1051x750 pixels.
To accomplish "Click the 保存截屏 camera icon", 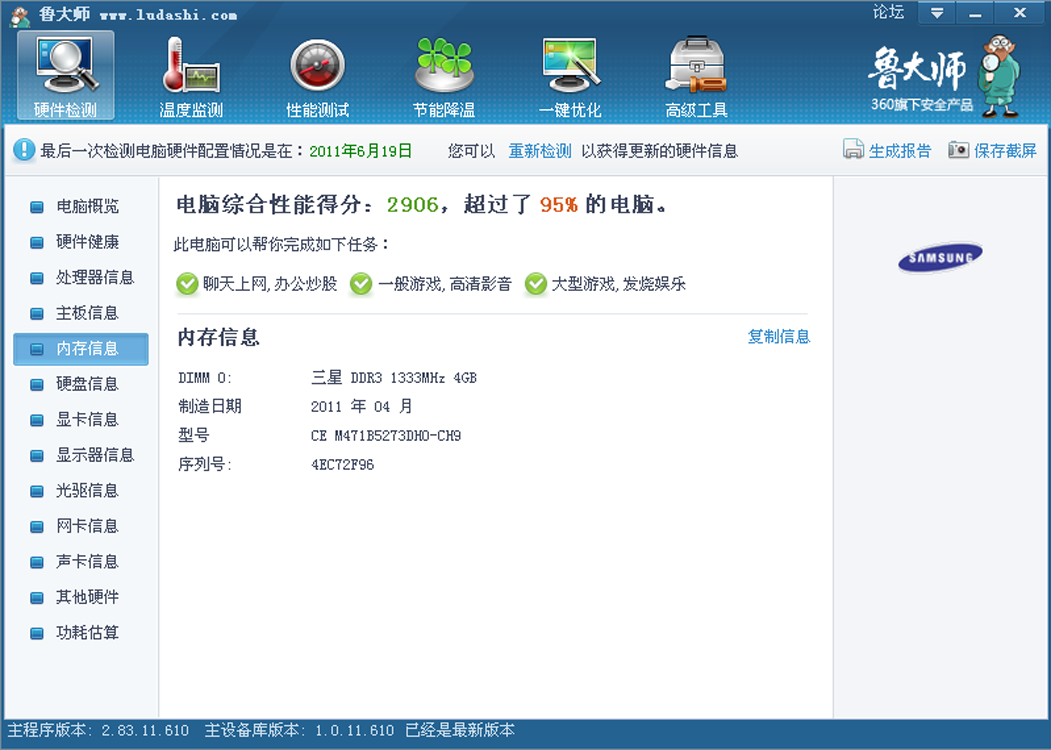I will tap(959, 149).
